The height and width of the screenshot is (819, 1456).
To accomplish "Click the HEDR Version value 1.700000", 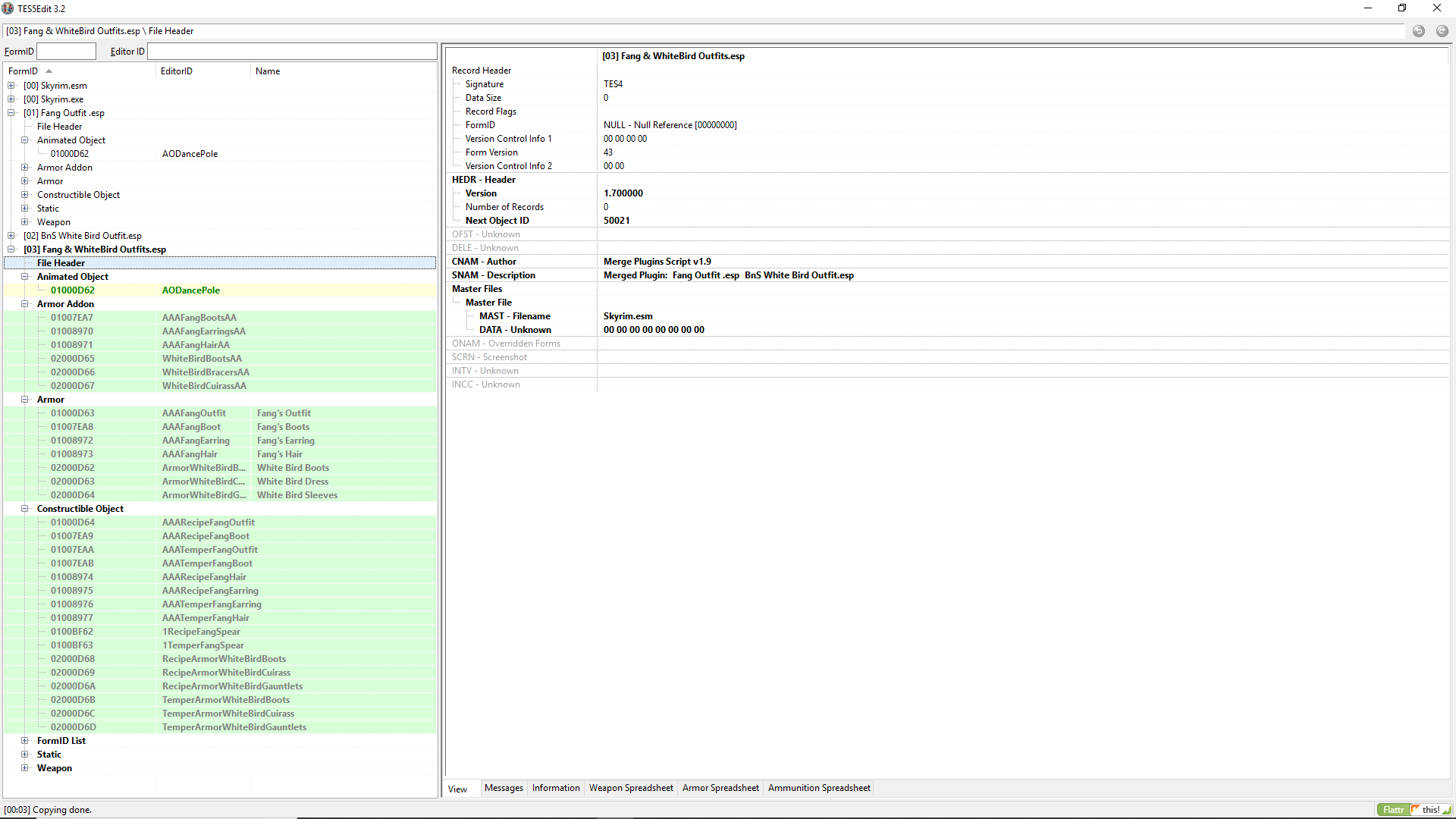I will click(x=623, y=193).
